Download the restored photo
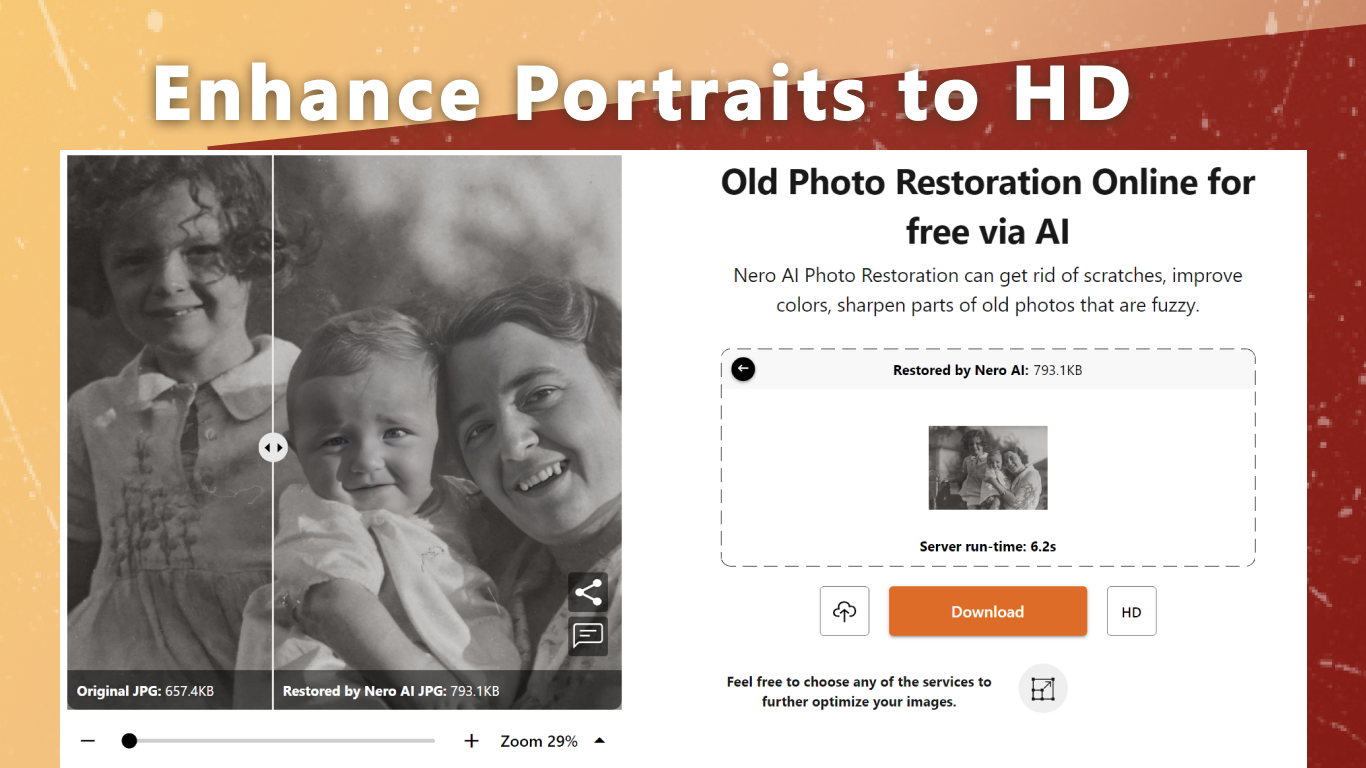Screen dimensions: 1366x768 (x=988, y=611)
